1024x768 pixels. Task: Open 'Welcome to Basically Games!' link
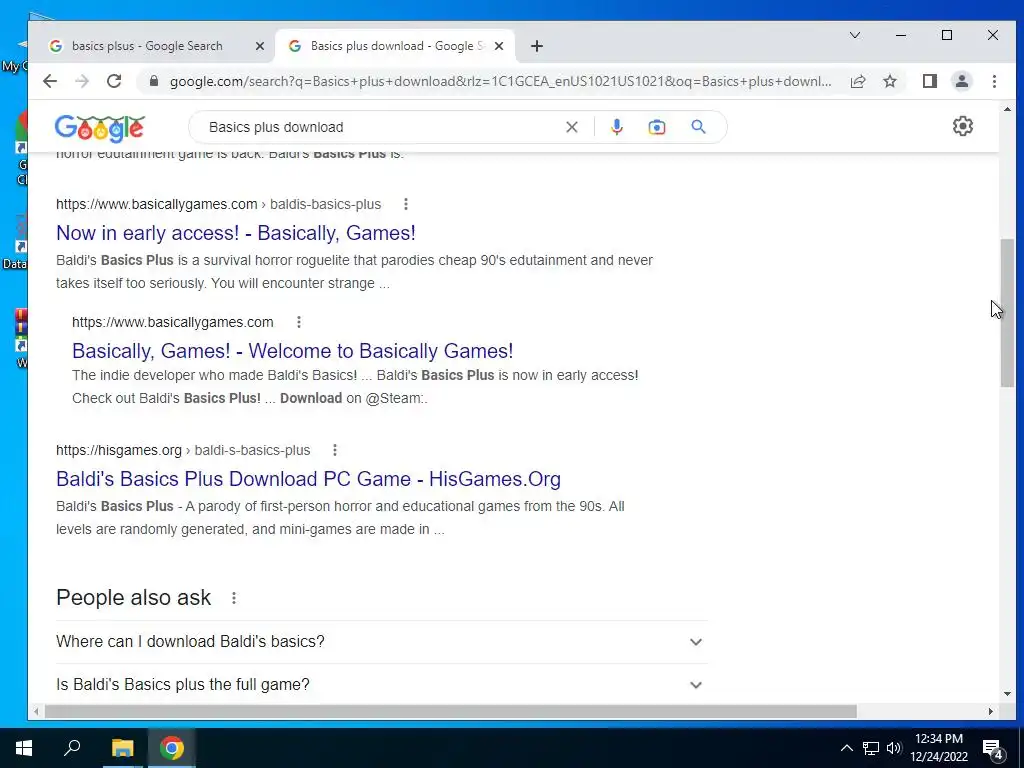click(293, 351)
